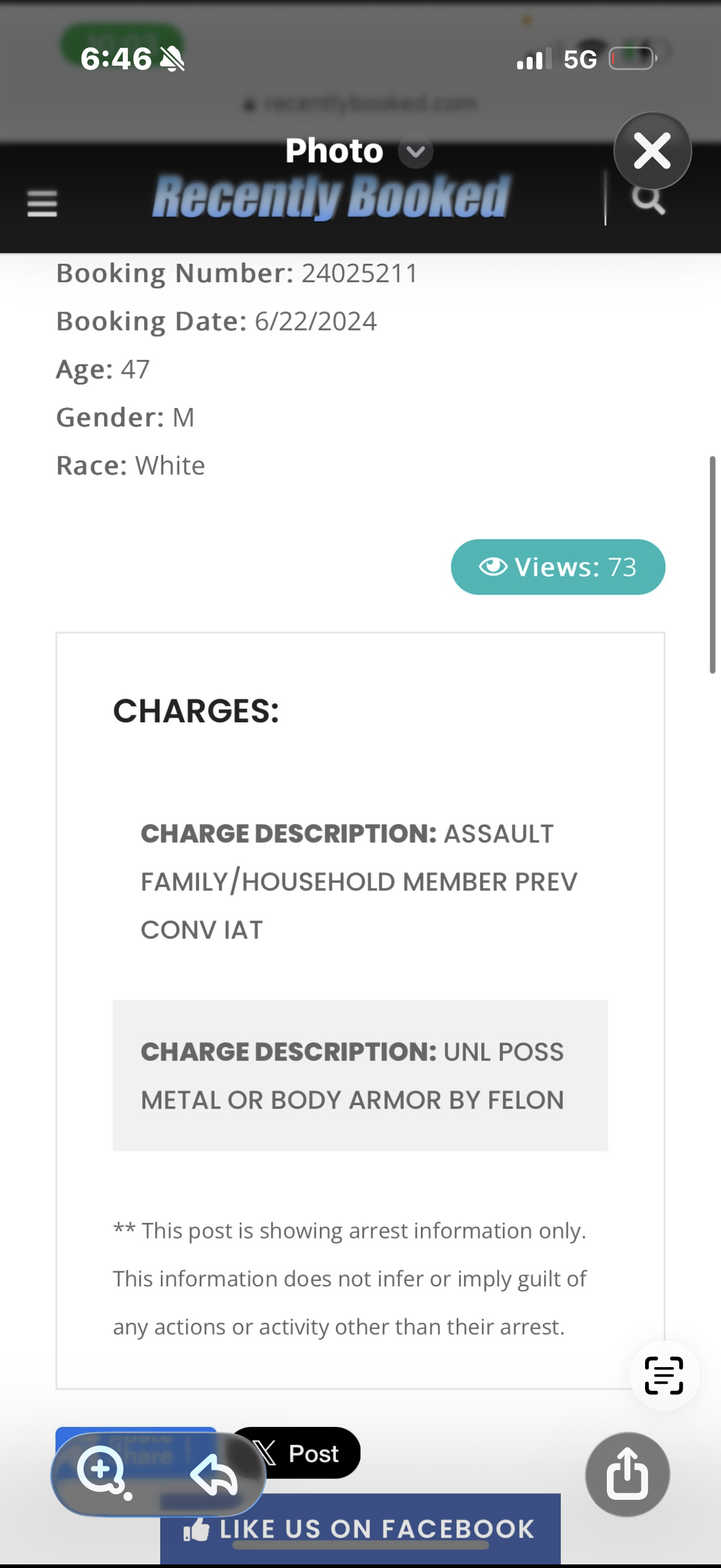Select the assault charge description row
Image resolution: width=721 pixels, height=1568 pixels.
tap(359, 881)
